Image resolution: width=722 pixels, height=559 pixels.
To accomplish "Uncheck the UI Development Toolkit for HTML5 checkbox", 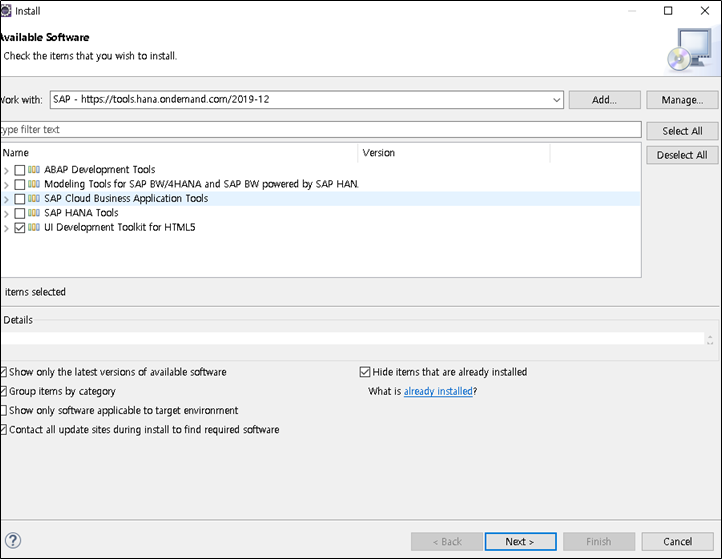I will click(x=19, y=227).
